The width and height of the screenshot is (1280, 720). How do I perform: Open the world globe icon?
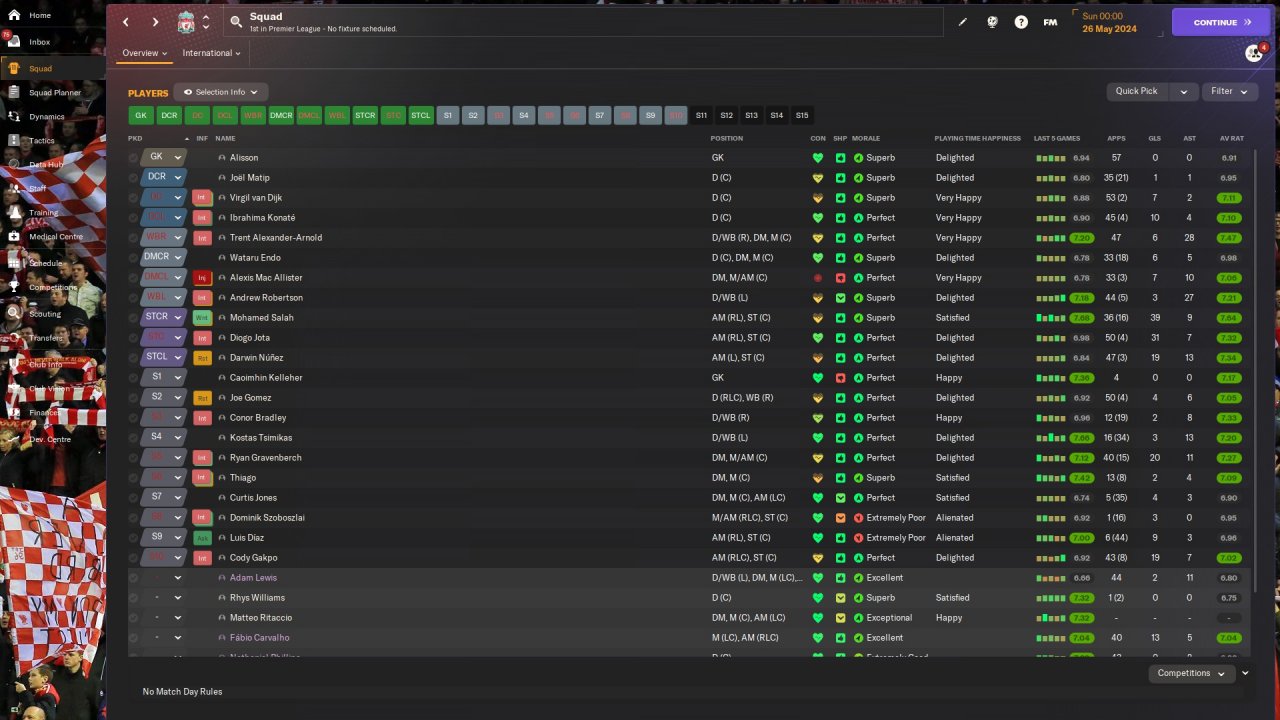992,22
